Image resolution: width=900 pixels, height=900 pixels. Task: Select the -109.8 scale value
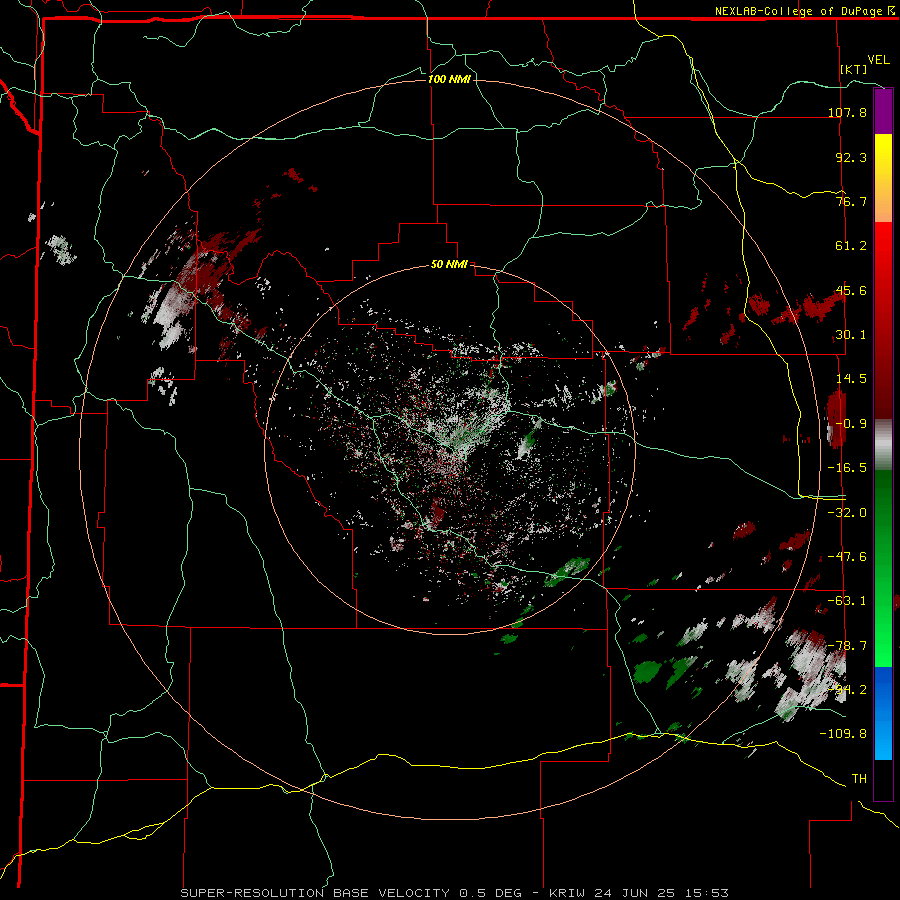pos(843,734)
